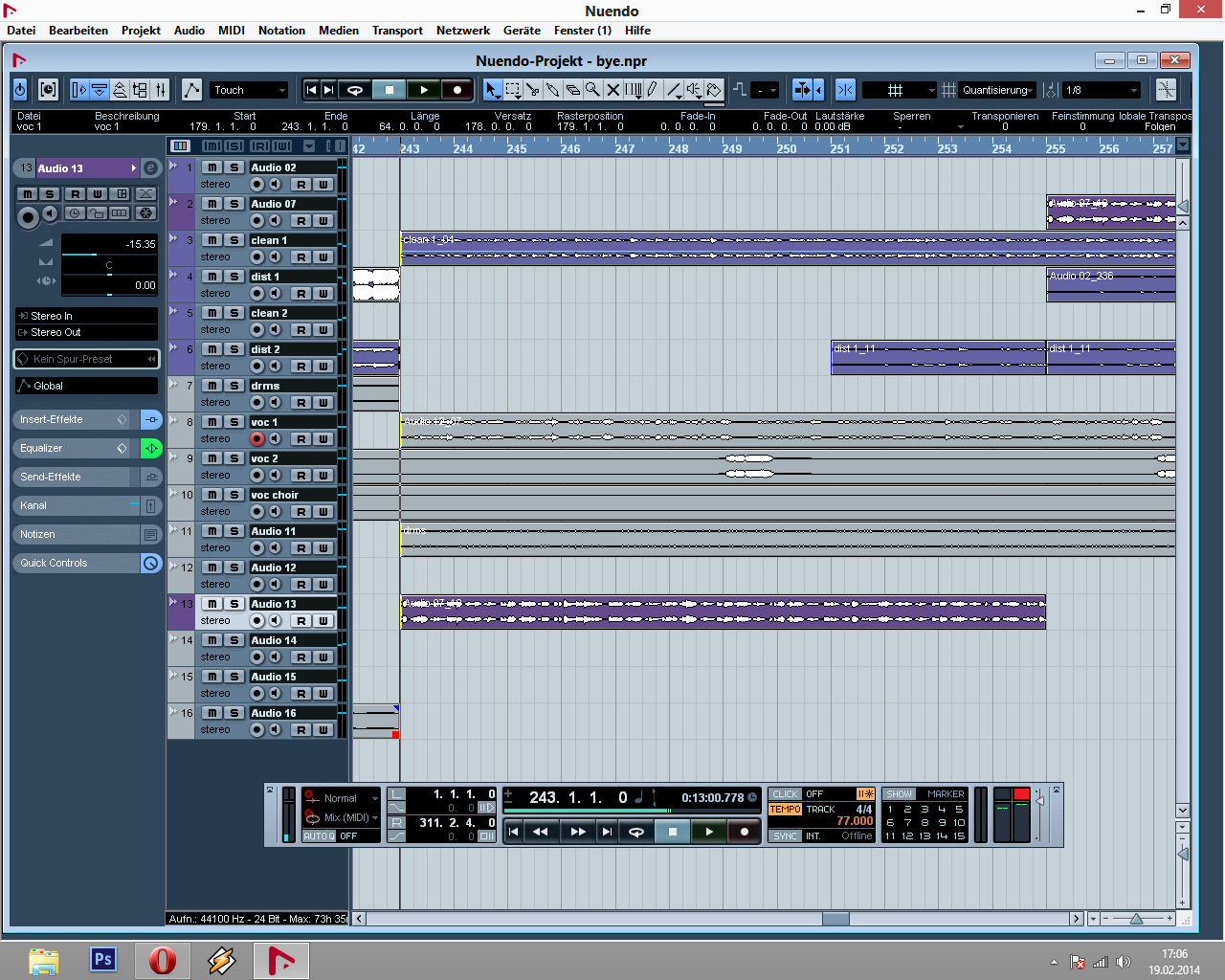Open Opera browser from taskbar
Image resolution: width=1225 pixels, height=980 pixels.
pyautogui.click(x=163, y=959)
